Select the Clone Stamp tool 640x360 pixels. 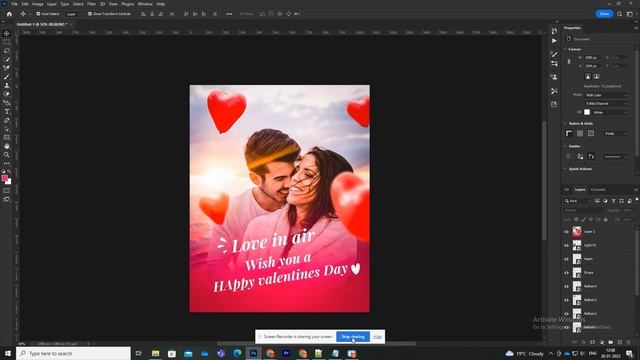click(x=7, y=85)
